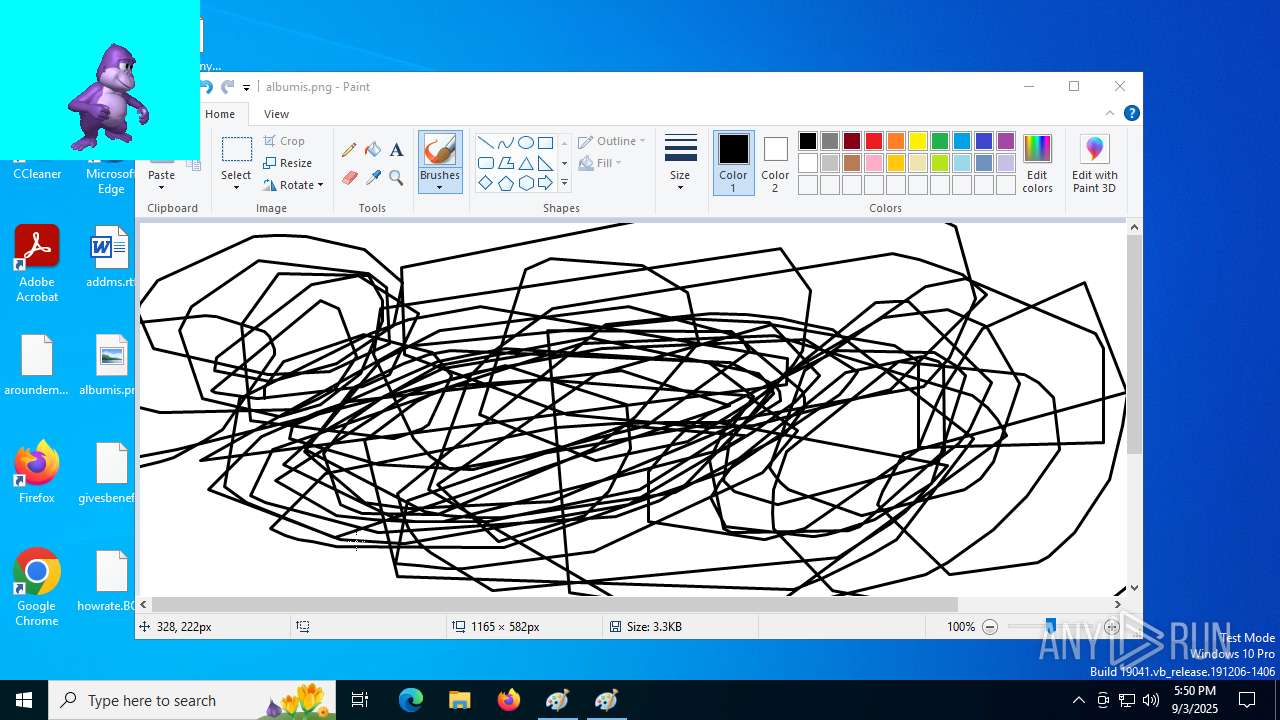Screen dimensions: 1280x720
Task: Click the Resize button
Action: pos(288,163)
